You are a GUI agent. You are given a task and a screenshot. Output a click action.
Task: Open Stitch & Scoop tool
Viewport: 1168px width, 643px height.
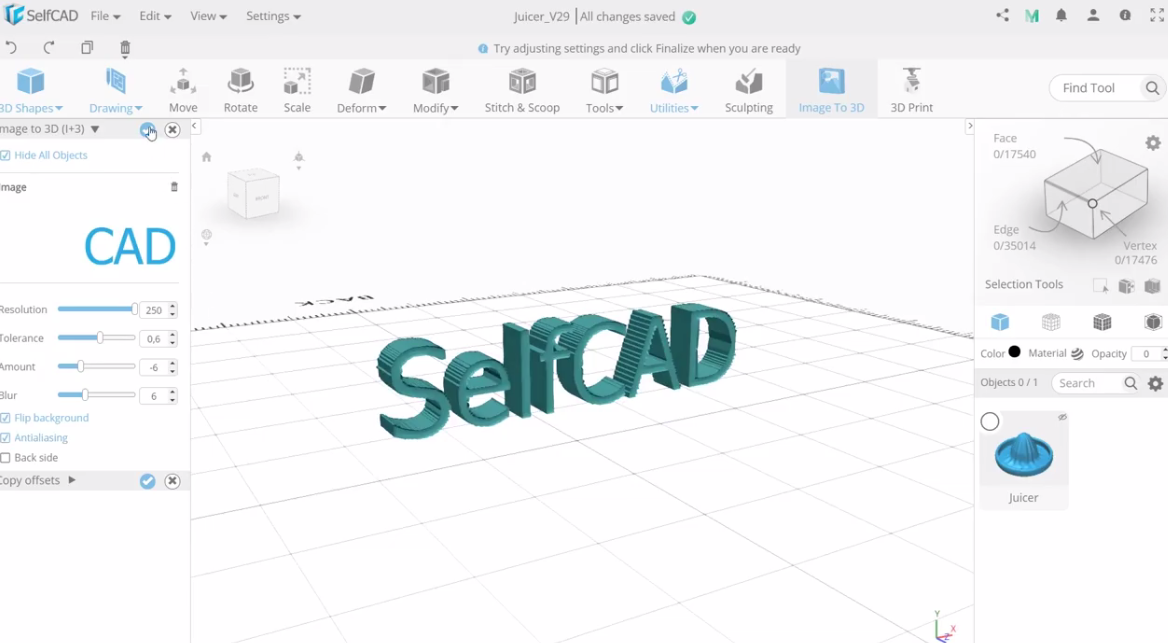[x=522, y=89]
